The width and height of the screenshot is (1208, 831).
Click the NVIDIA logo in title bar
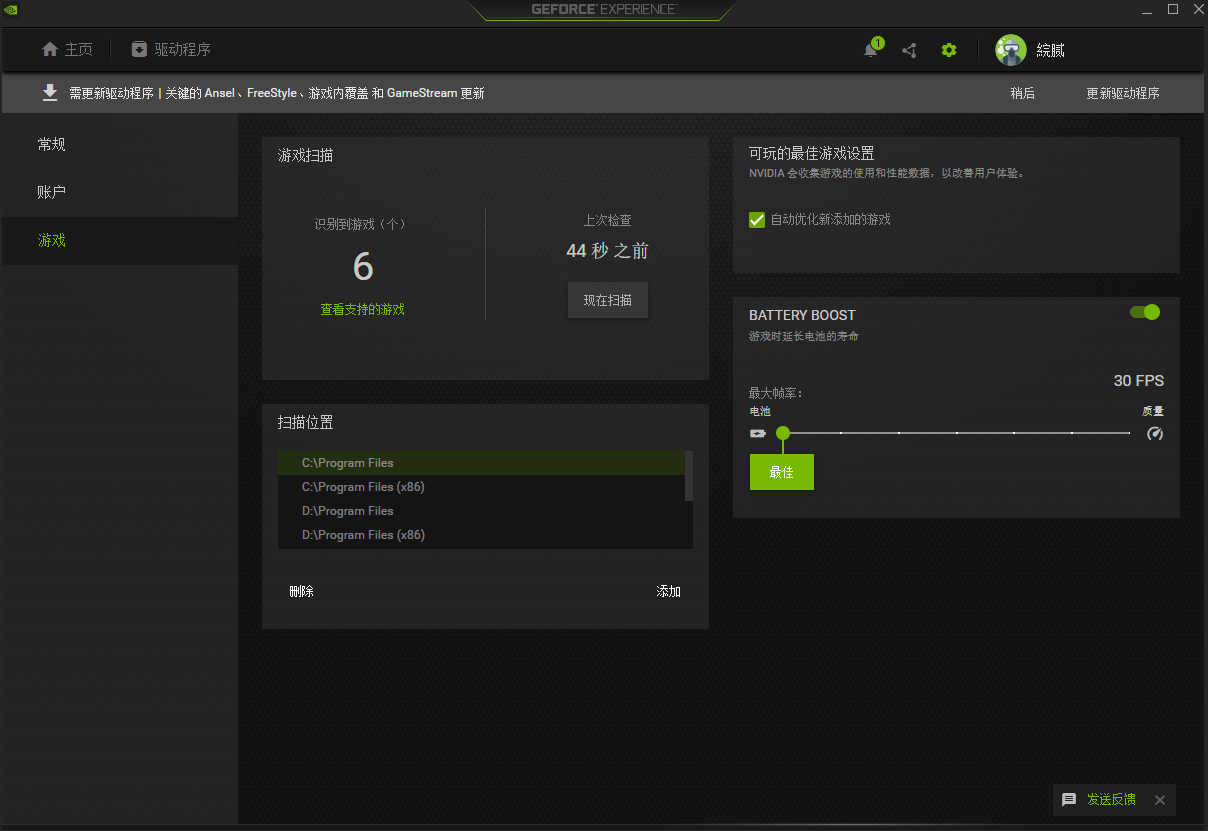(12, 10)
